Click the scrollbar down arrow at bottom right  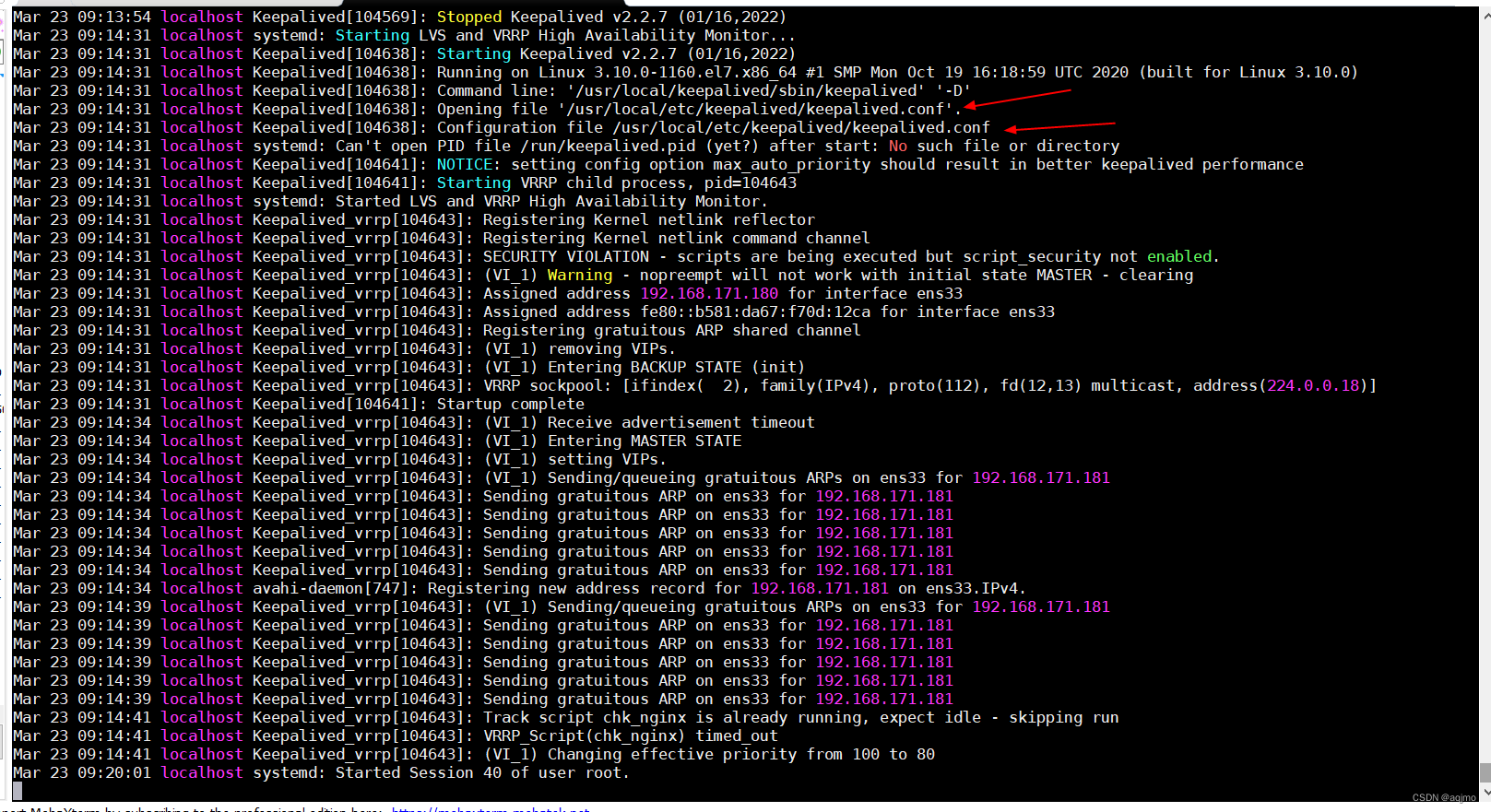(1485, 792)
